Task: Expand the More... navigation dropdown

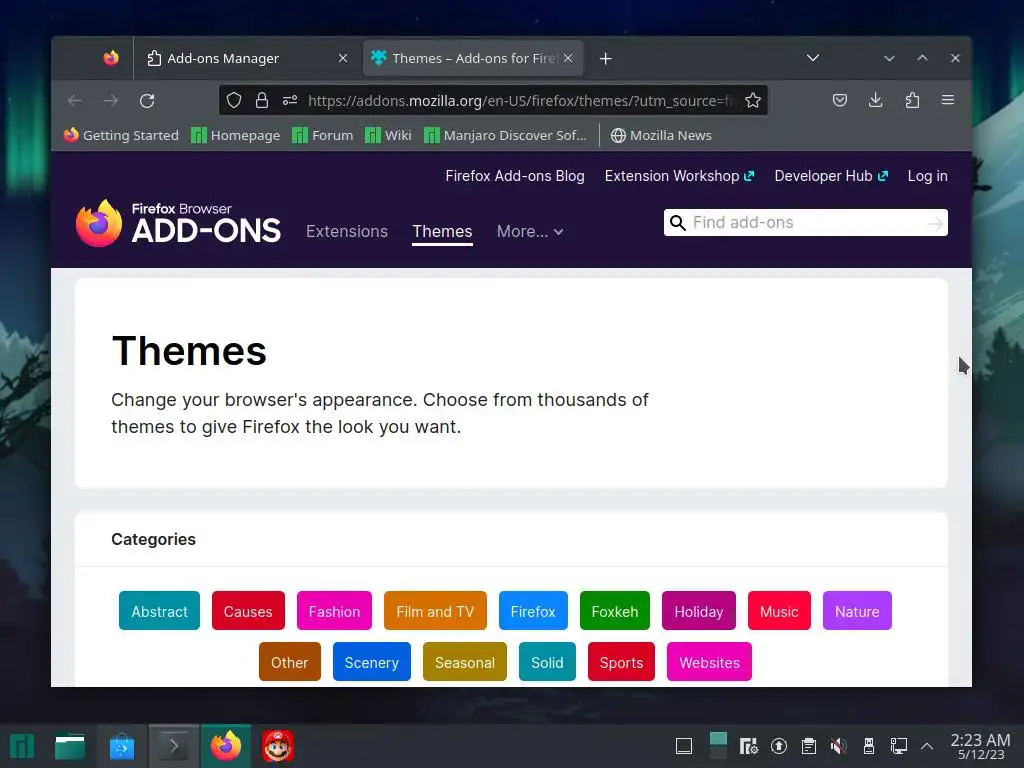Action: click(x=530, y=232)
